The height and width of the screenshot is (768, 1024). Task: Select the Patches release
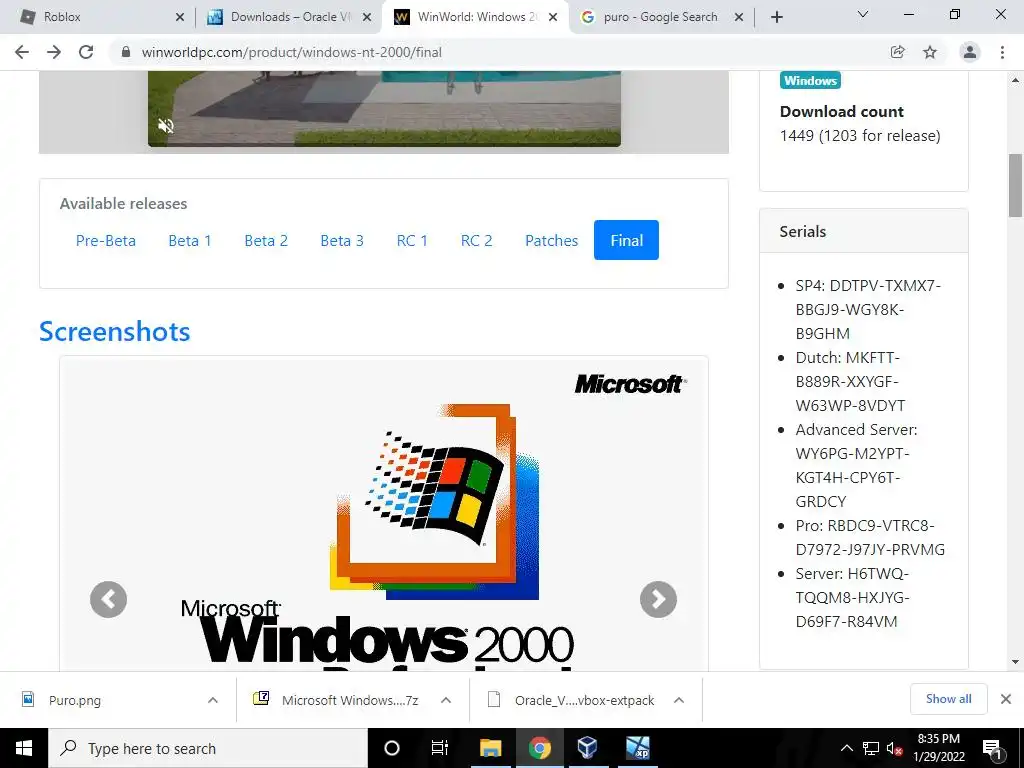(x=551, y=240)
